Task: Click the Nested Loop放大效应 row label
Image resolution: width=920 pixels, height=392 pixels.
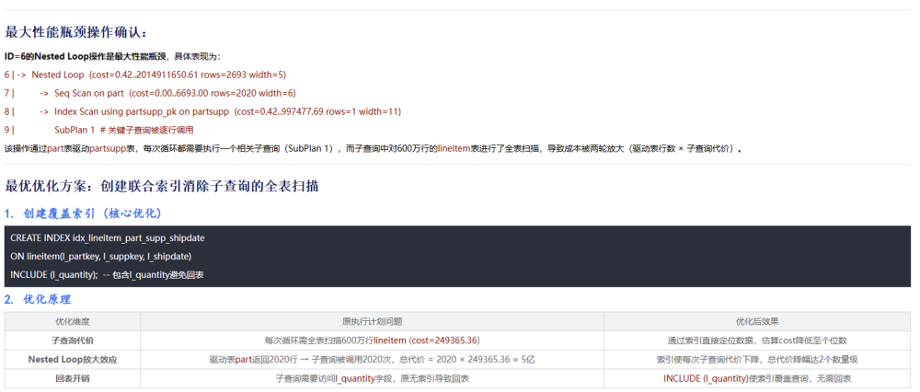Action: tap(72, 360)
